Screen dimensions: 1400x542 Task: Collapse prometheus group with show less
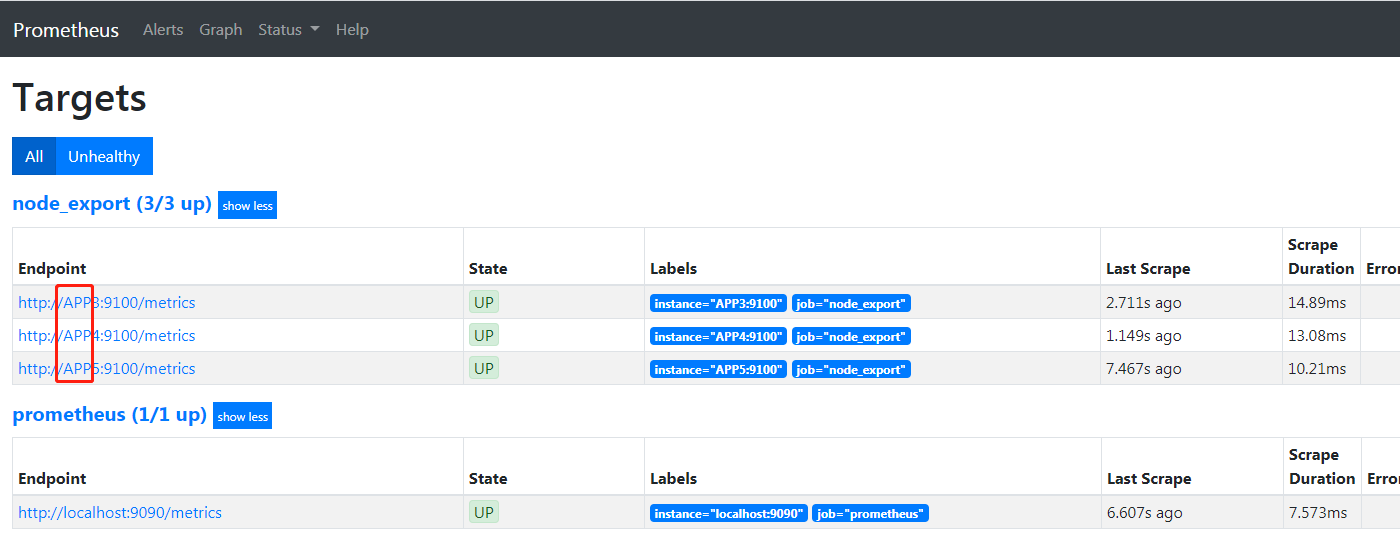(242, 416)
